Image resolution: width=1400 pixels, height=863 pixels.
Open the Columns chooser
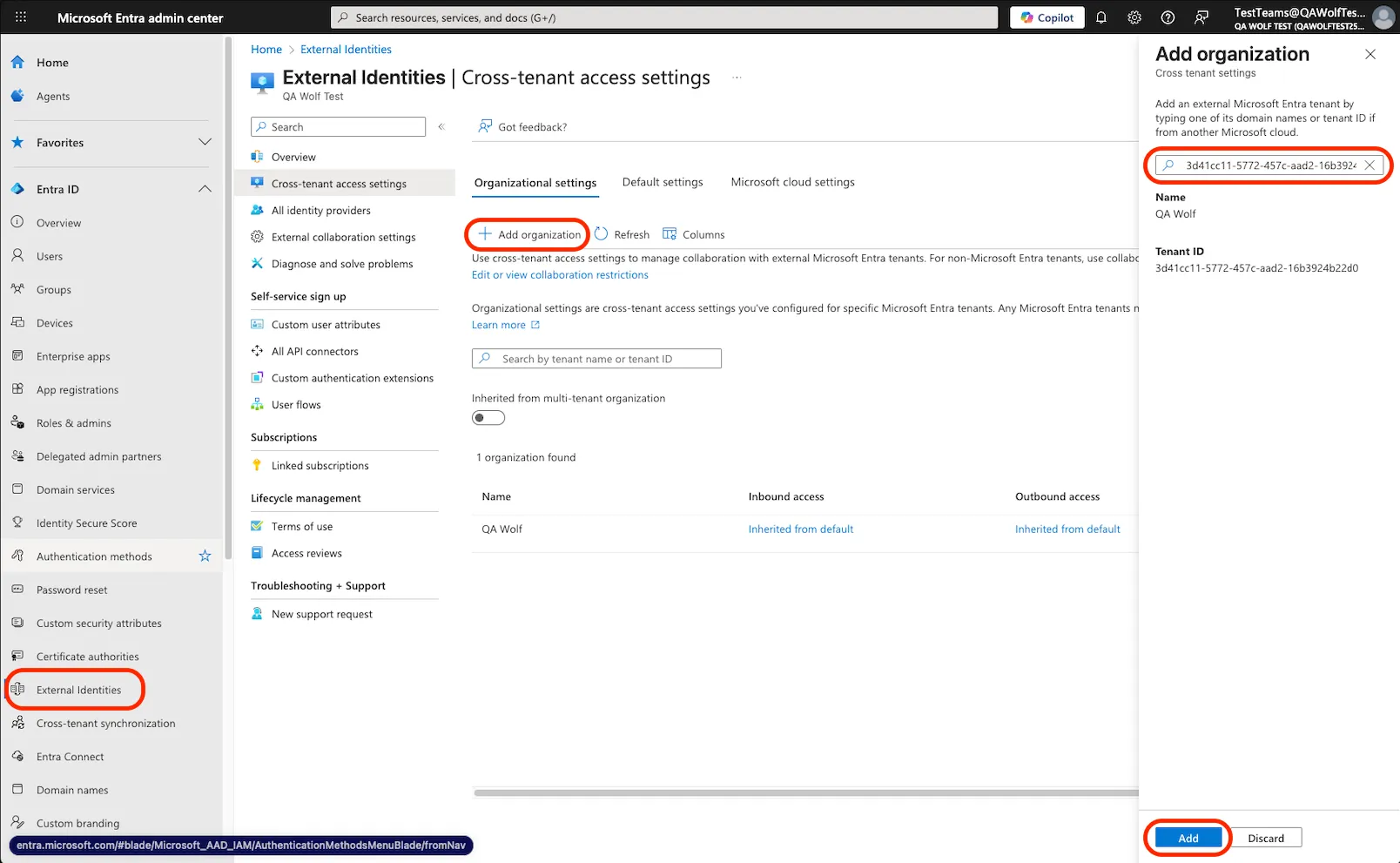(694, 234)
